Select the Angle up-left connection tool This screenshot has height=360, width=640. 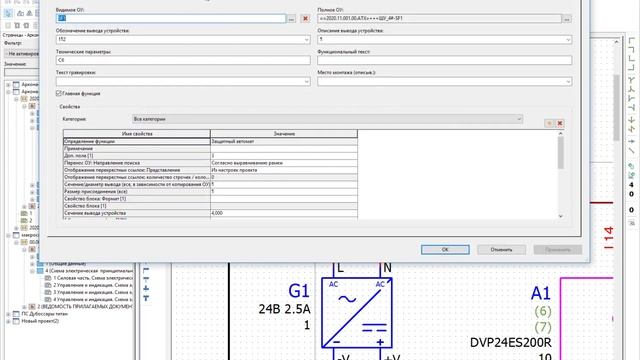coord(631,68)
